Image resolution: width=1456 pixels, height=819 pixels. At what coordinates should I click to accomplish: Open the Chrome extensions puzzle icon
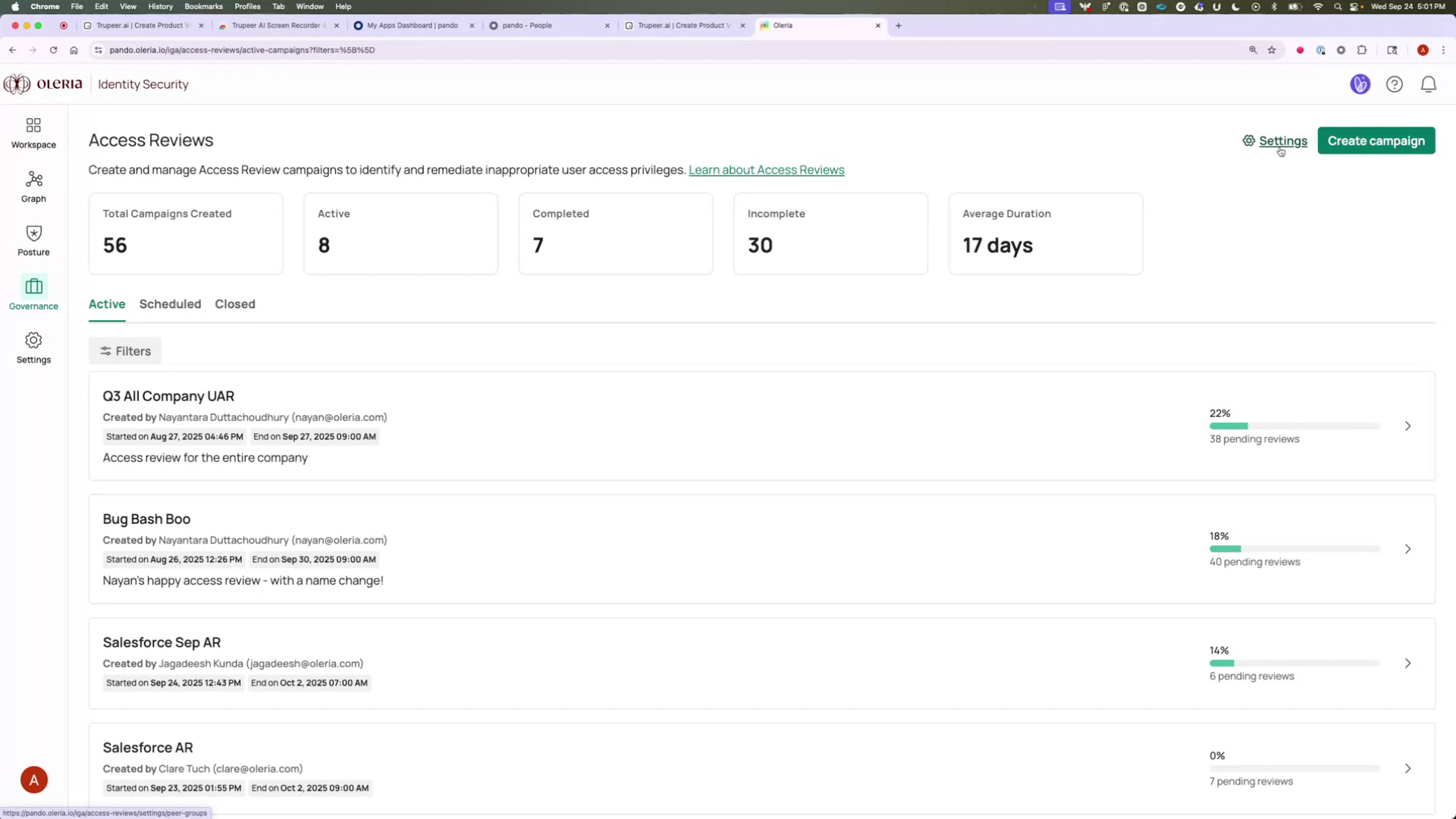tap(1362, 50)
